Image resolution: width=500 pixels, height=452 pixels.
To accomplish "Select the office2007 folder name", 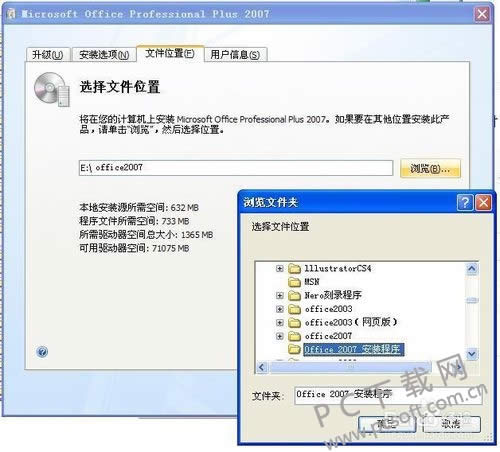I will click(328, 336).
